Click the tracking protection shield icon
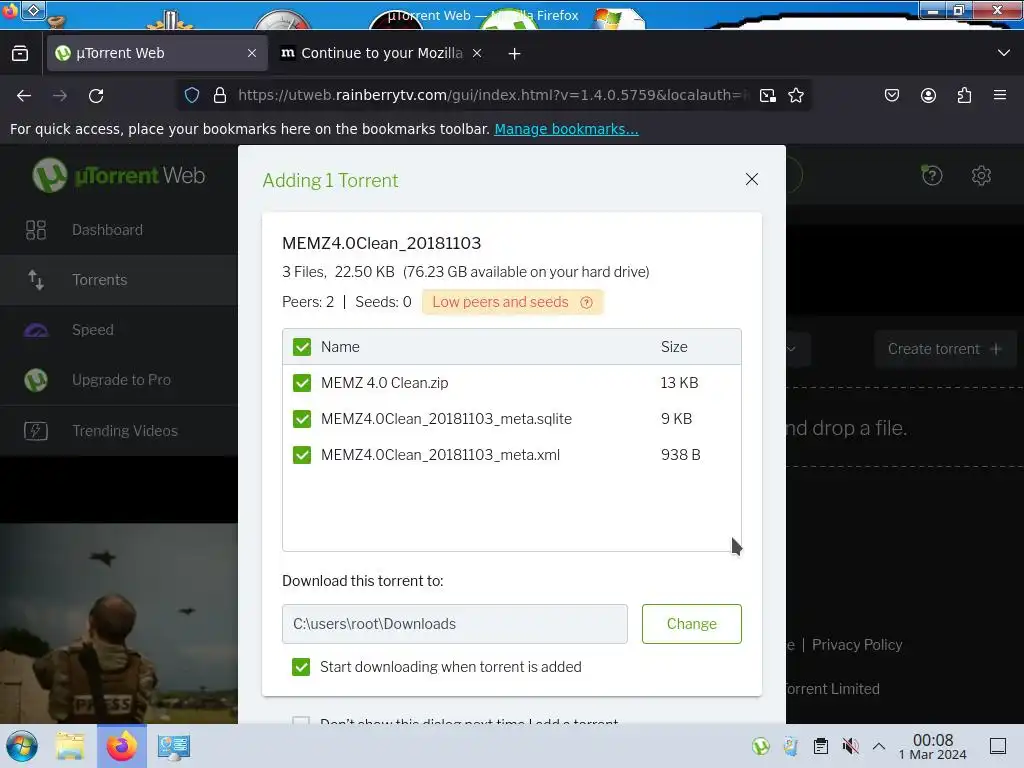1024x768 pixels. 192,95
